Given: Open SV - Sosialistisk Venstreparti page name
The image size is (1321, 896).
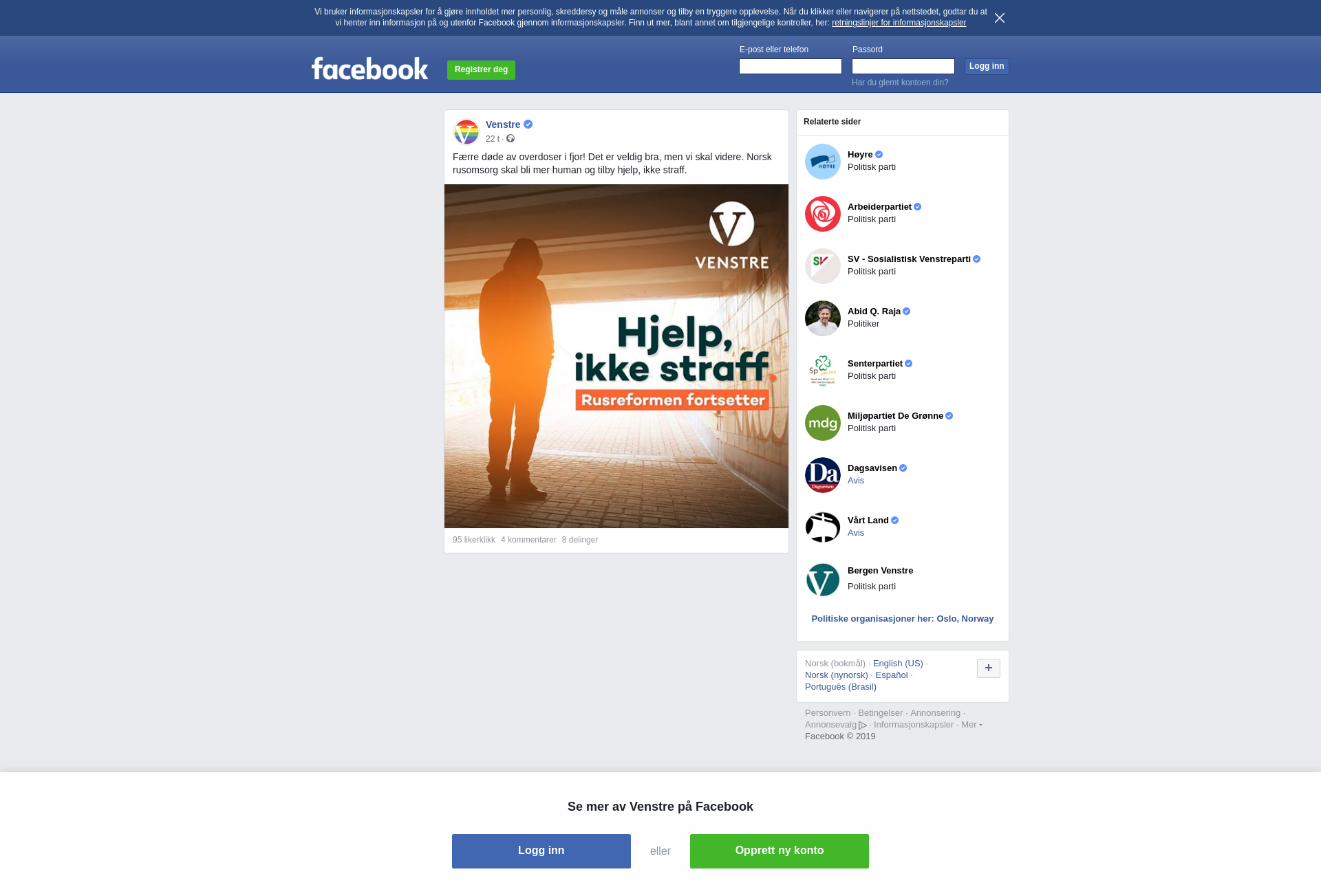Looking at the screenshot, I should (909, 259).
